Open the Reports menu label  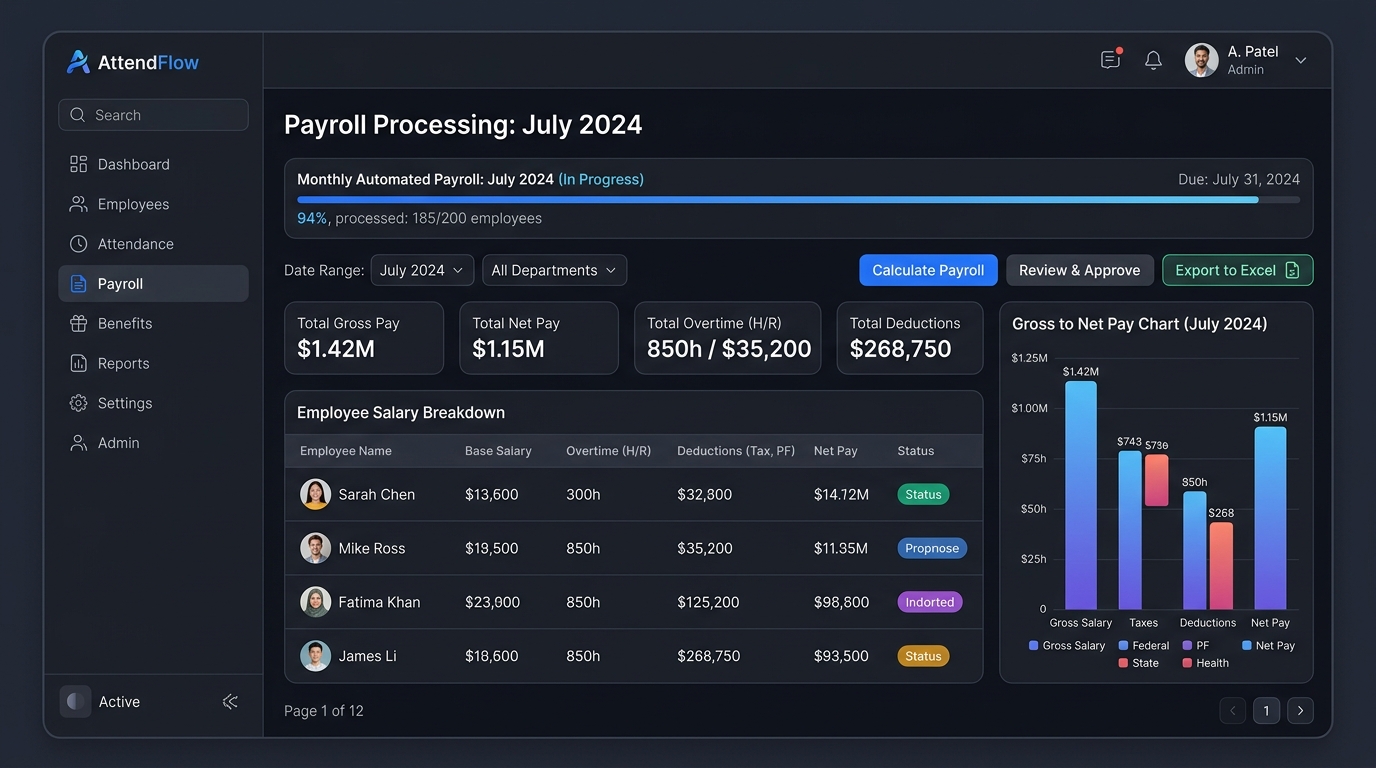124,364
